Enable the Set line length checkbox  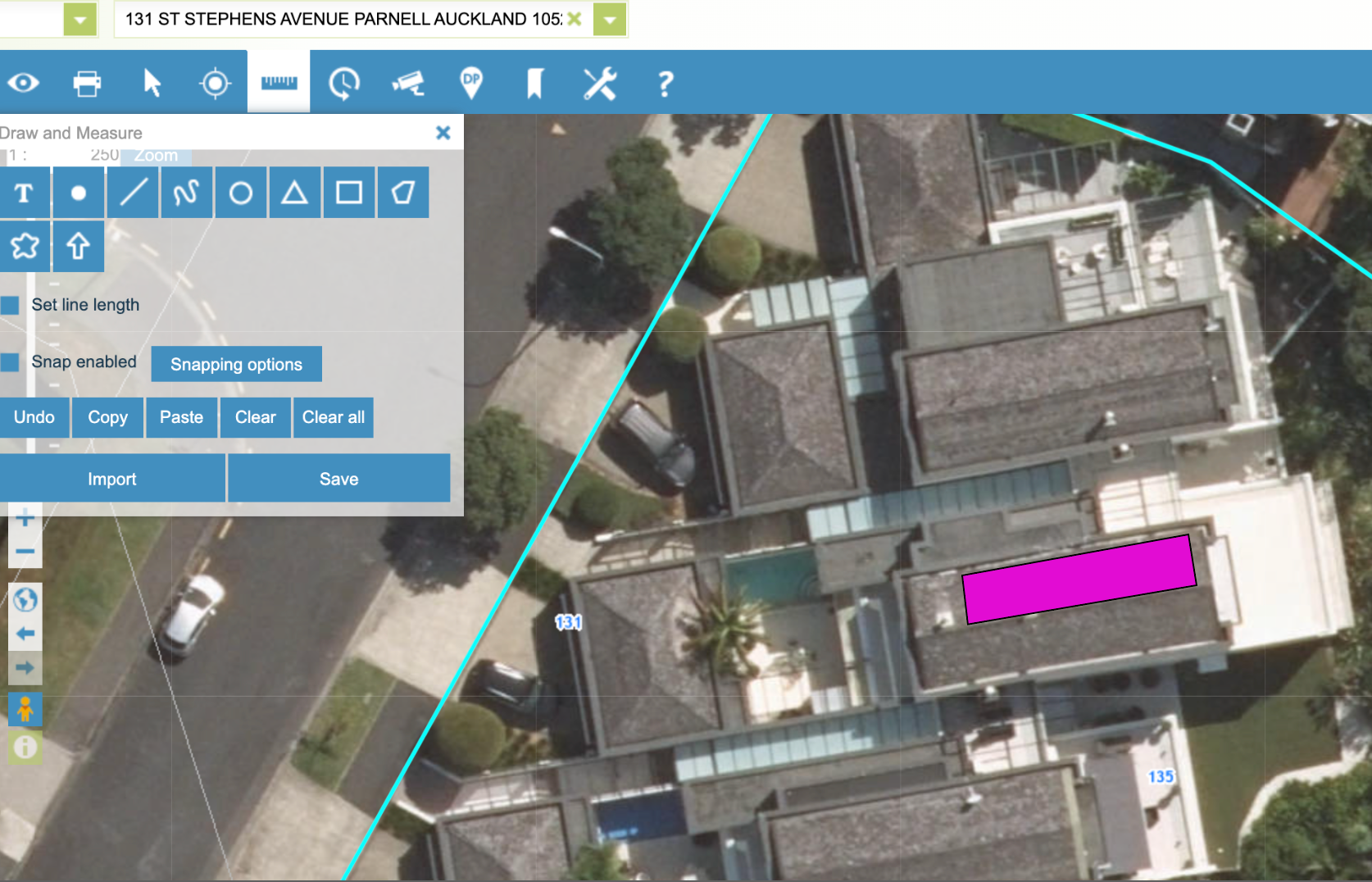coord(11,305)
